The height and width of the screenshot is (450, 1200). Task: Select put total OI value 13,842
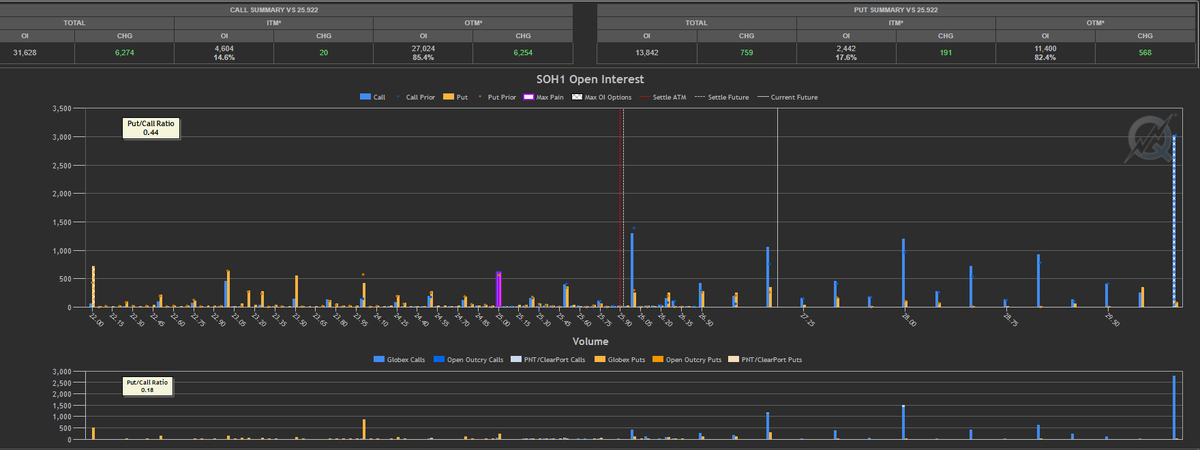tap(646, 52)
